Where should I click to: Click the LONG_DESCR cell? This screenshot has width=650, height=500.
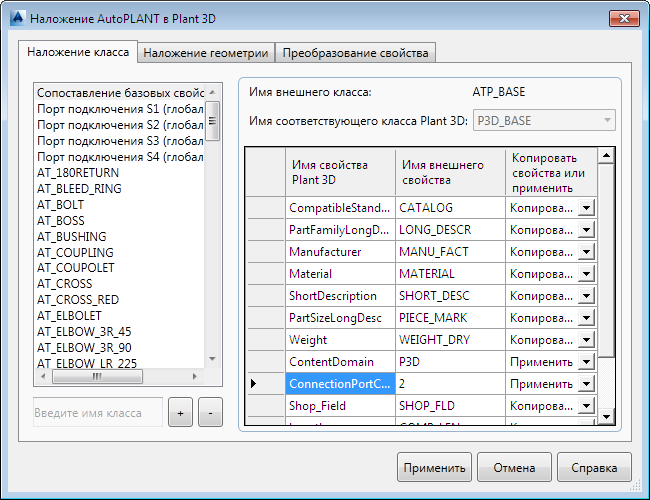point(450,230)
